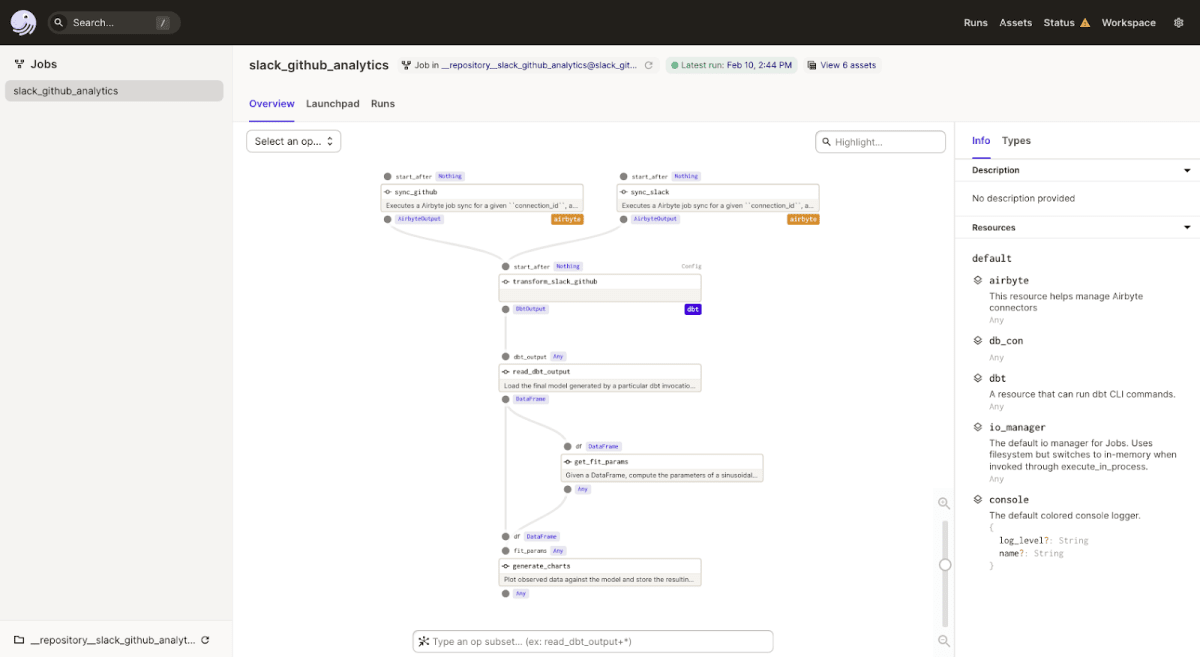Refresh the job repository location icon
The height and width of the screenshot is (657, 1200).
(x=648, y=65)
